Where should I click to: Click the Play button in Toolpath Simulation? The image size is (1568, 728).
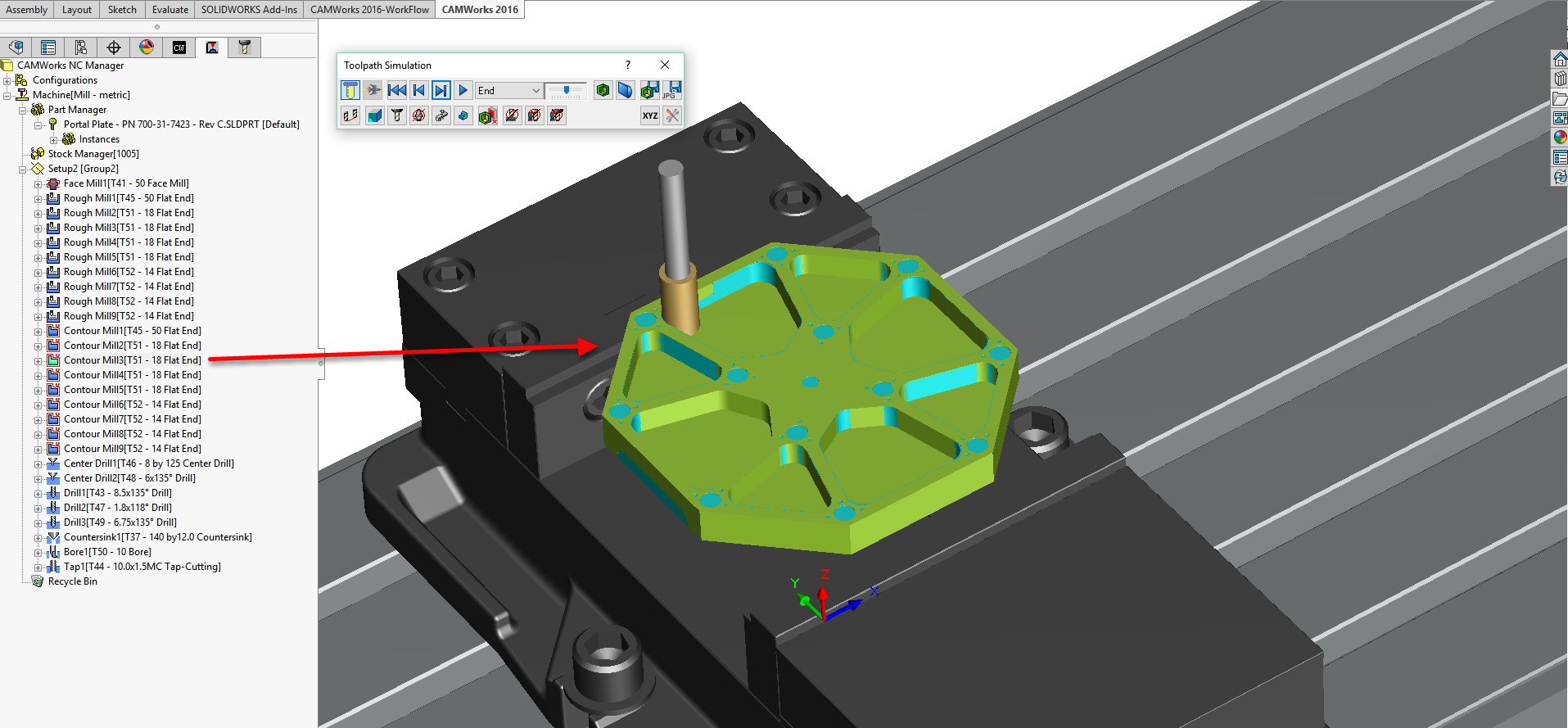463,90
